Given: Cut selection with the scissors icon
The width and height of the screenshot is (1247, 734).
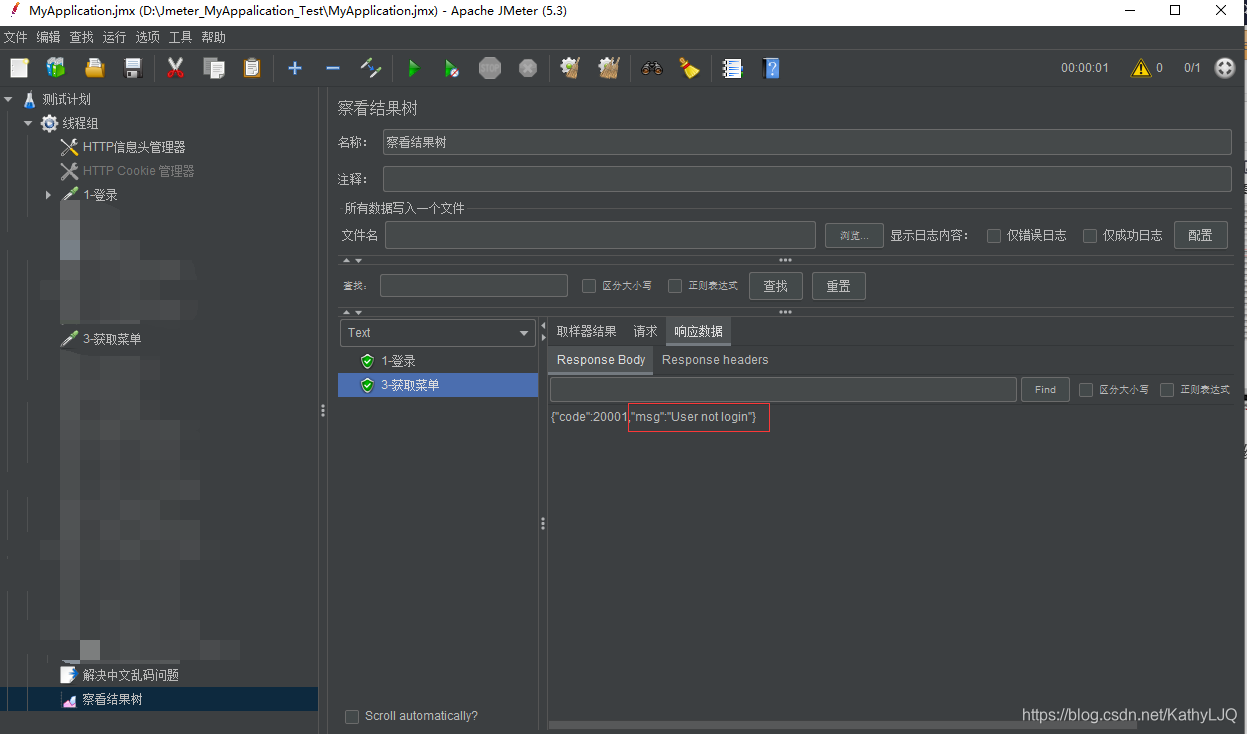Looking at the screenshot, I should (x=176, y=68).
